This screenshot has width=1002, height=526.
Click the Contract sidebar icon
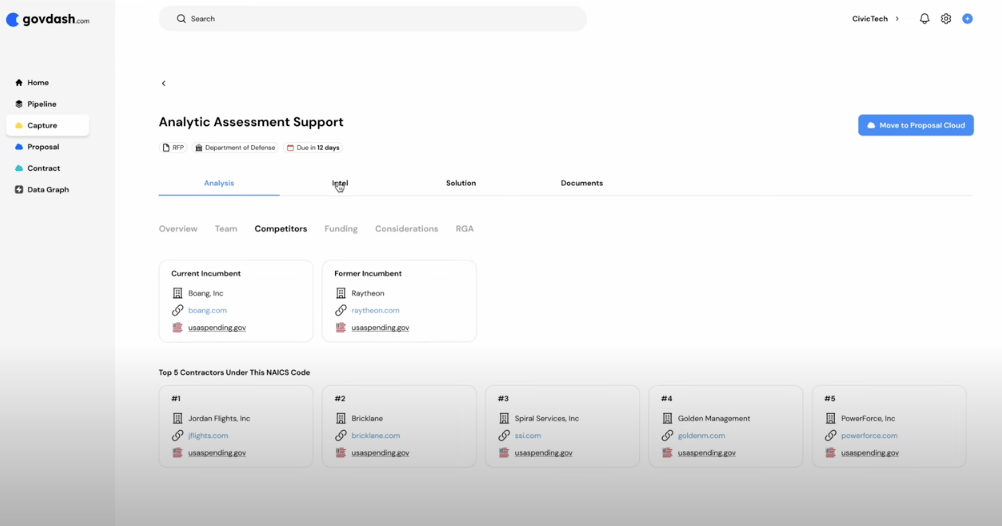click(x=19, y=168)
